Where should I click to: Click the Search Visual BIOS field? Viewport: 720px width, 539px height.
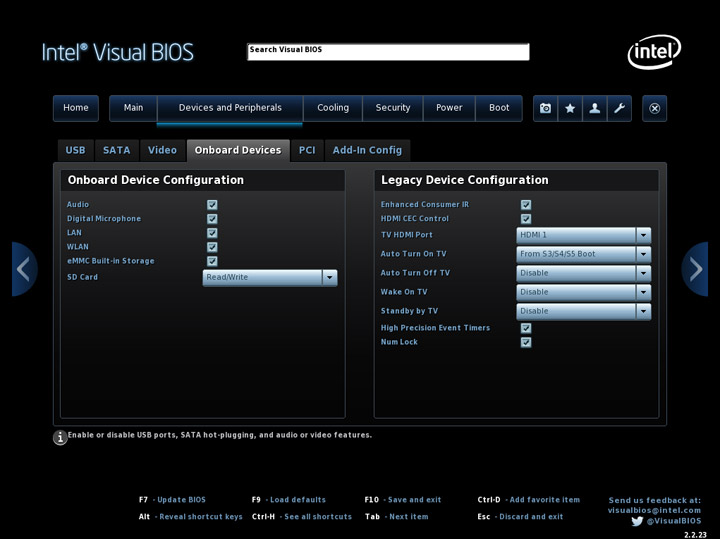388,52
